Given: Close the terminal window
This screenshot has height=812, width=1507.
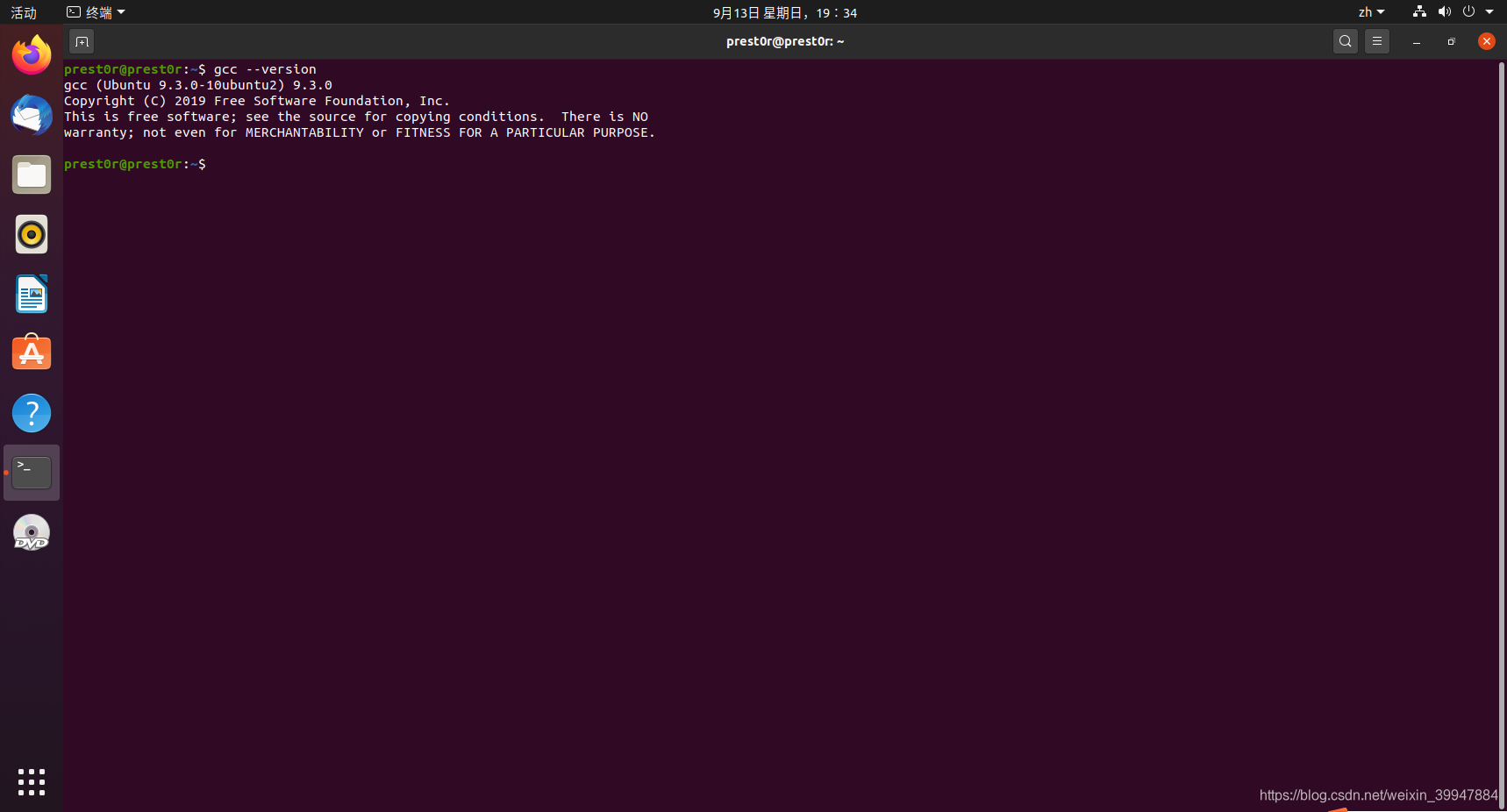Looking at the screenshot, I should pyautogui.click(x=1487, y=41).
